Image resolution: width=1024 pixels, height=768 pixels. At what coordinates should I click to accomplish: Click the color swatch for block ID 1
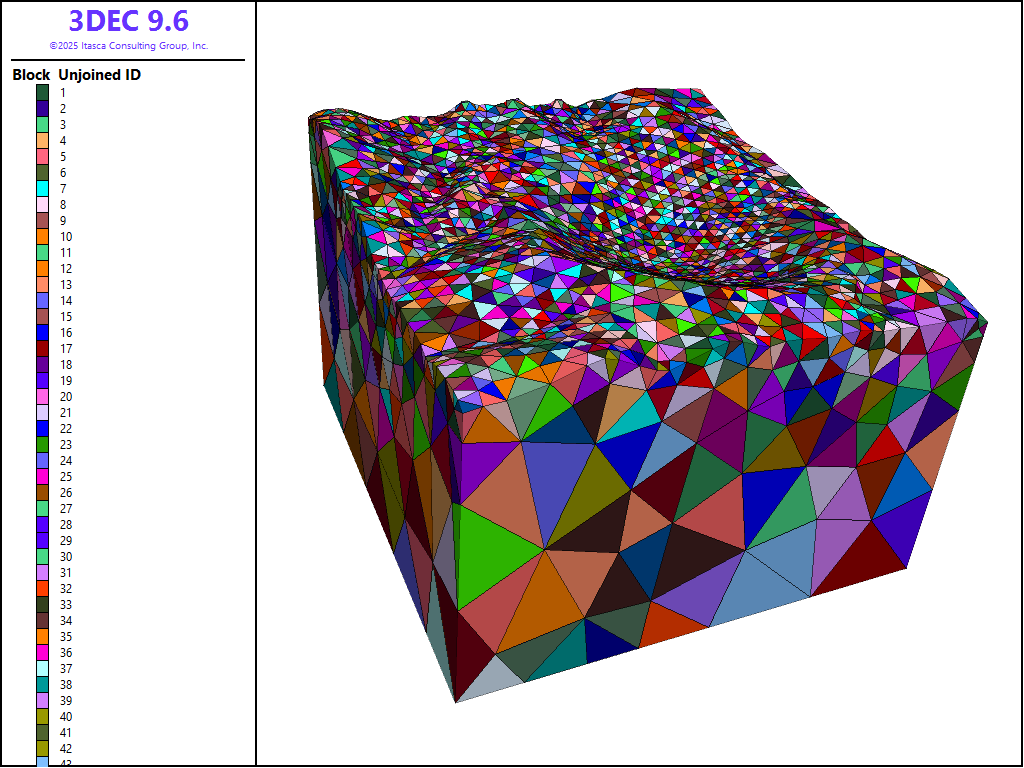[43, 92]
